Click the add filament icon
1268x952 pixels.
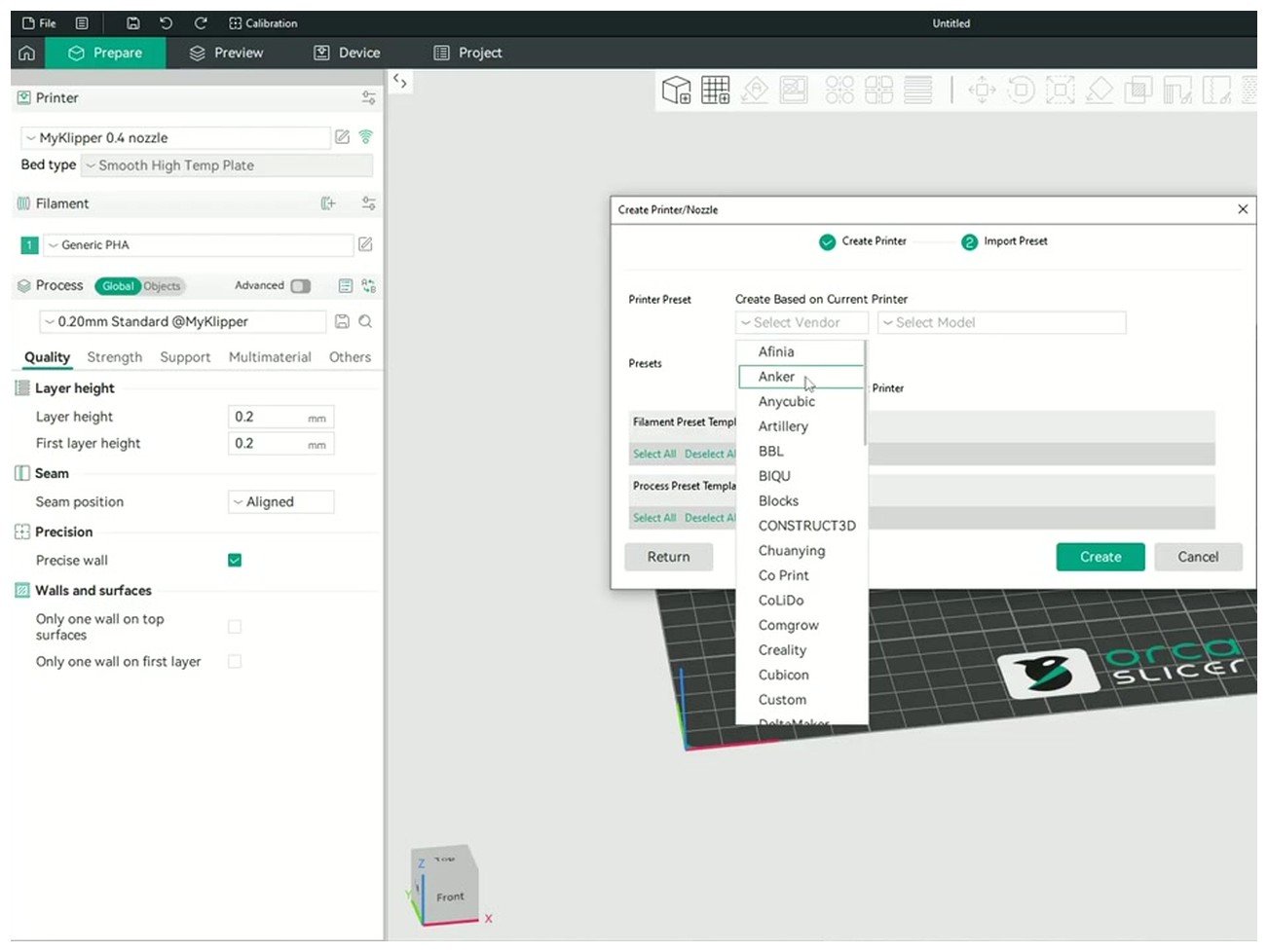328,203
